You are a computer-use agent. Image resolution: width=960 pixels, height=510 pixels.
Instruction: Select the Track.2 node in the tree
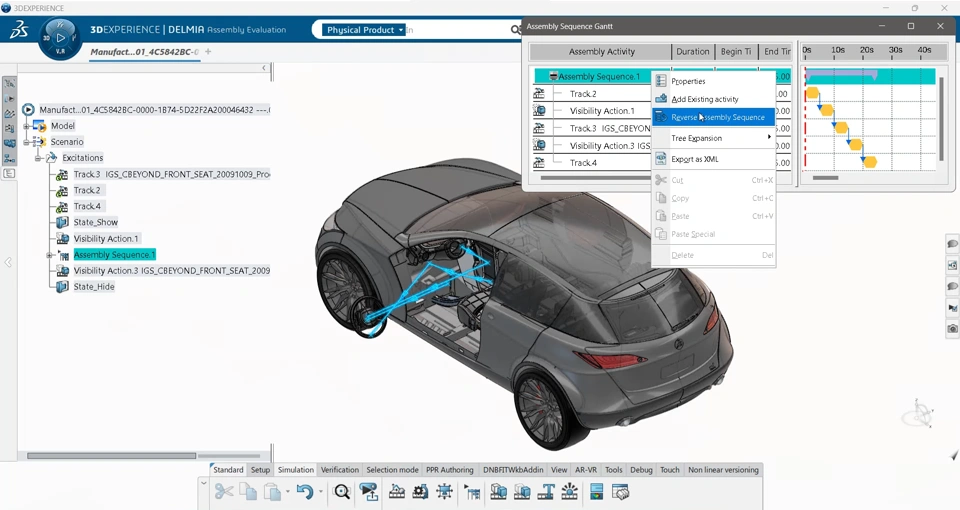pyautogui.click(x=87, y=190)
